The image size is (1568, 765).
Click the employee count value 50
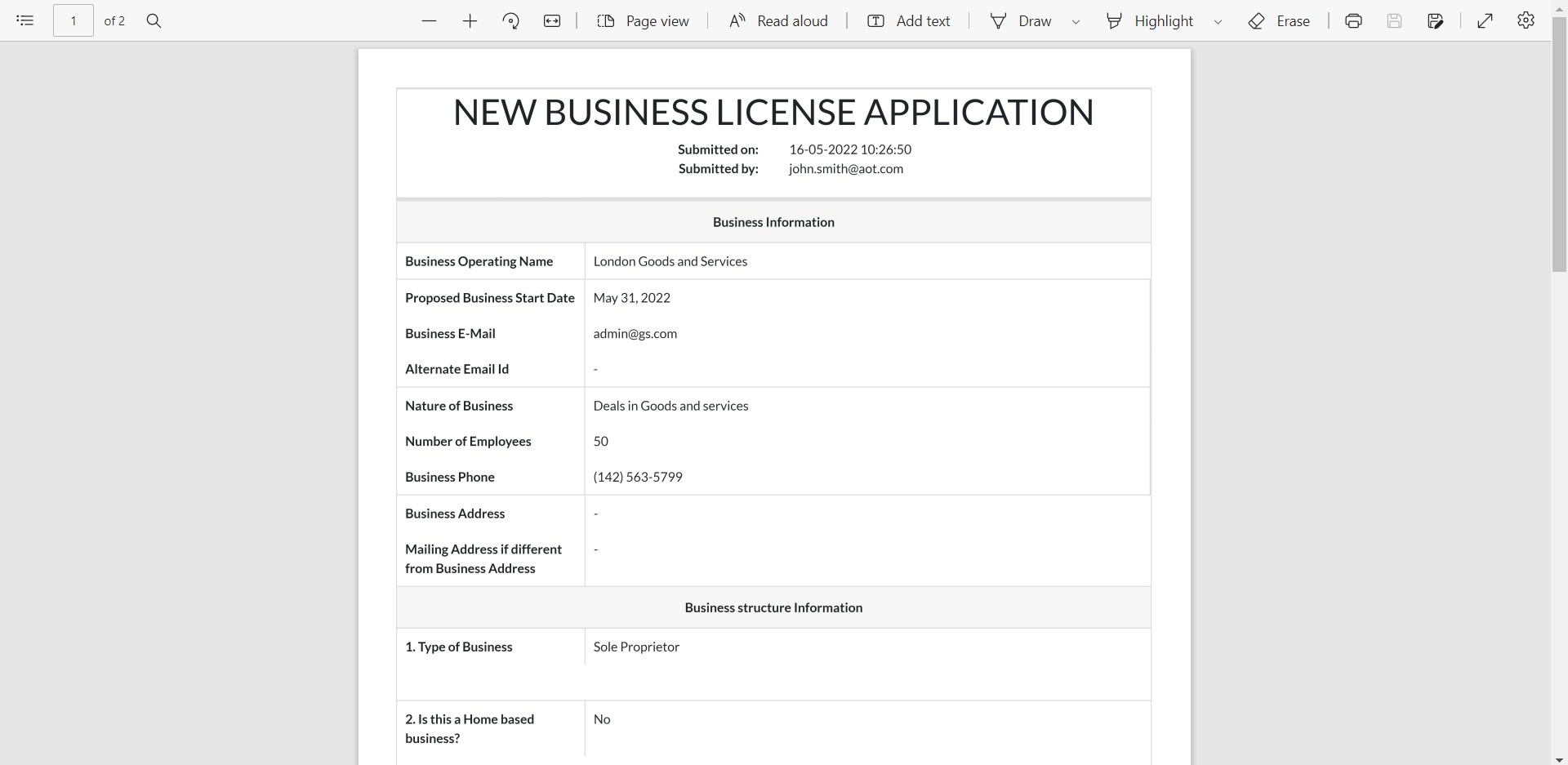pos(601,442)
